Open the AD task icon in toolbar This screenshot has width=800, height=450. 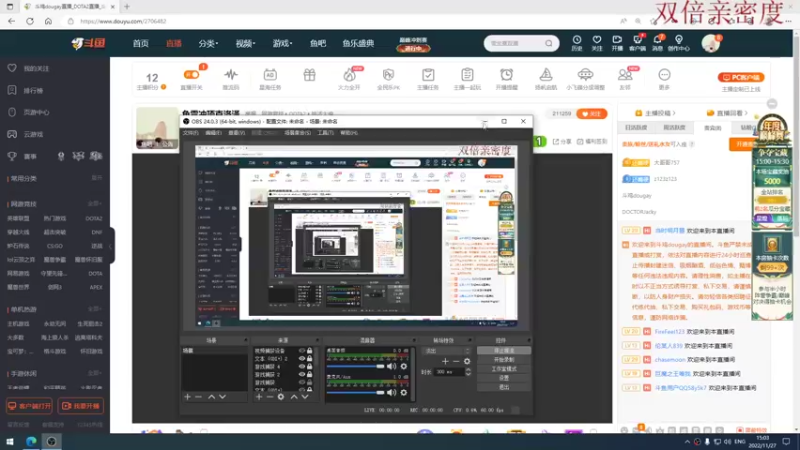click(270, 74)
